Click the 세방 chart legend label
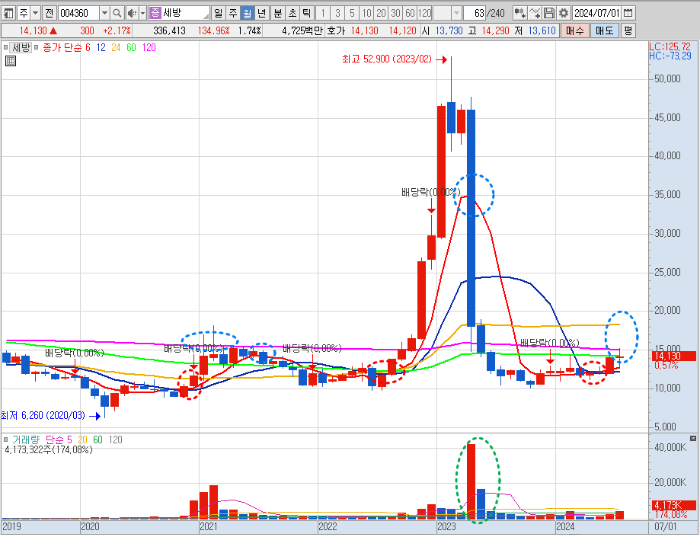 (21, 47)
